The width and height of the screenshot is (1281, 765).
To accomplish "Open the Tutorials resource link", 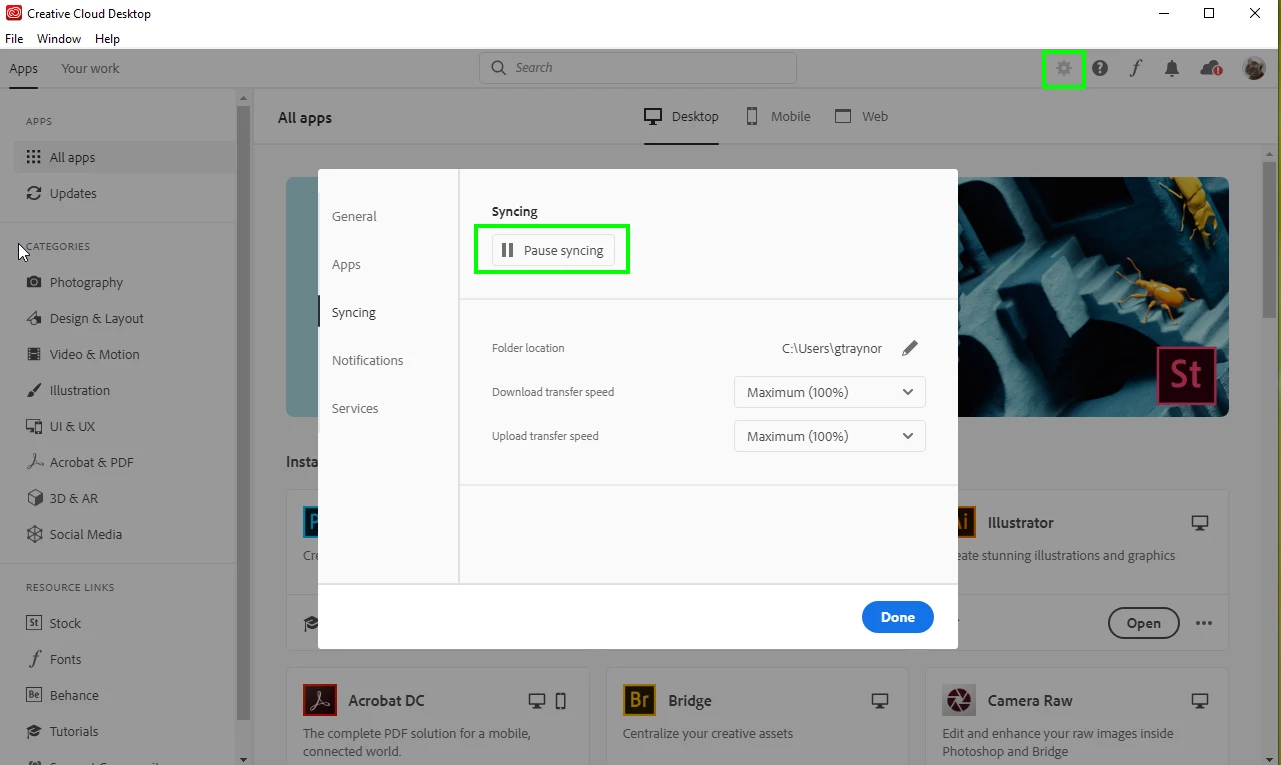I will [62, 731].
